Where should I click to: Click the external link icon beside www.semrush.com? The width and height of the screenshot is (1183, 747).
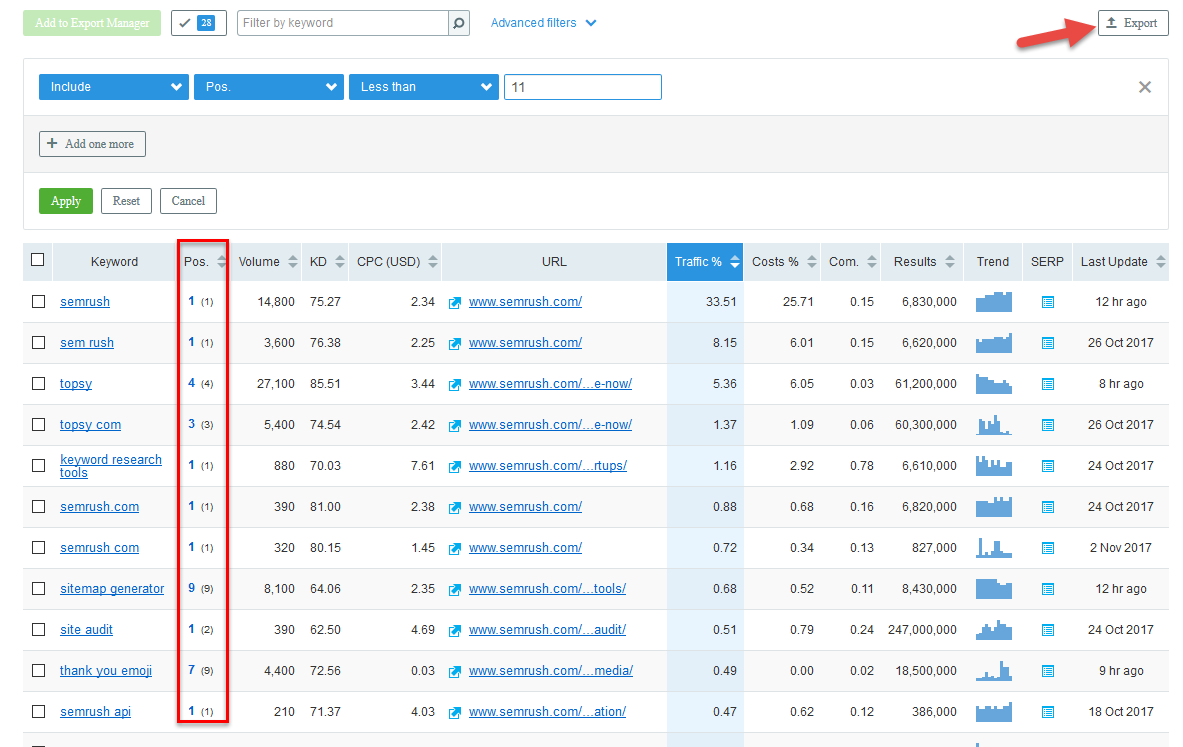click(456, 301)
